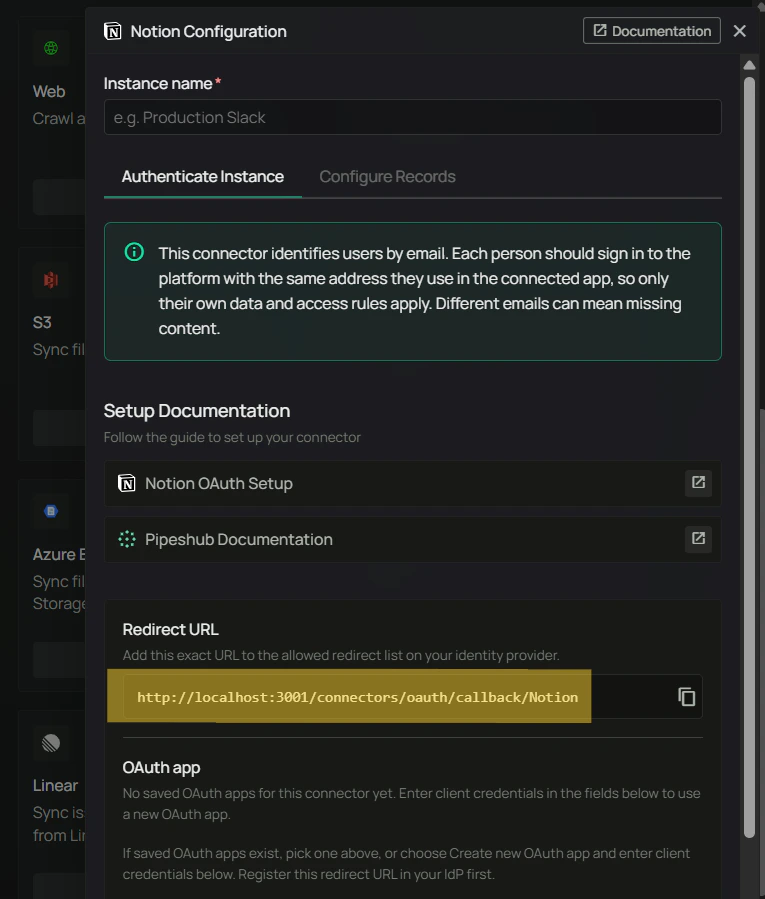Close the Notion Configuration dialog
765x899 pixels.
[x=739, y=31]
